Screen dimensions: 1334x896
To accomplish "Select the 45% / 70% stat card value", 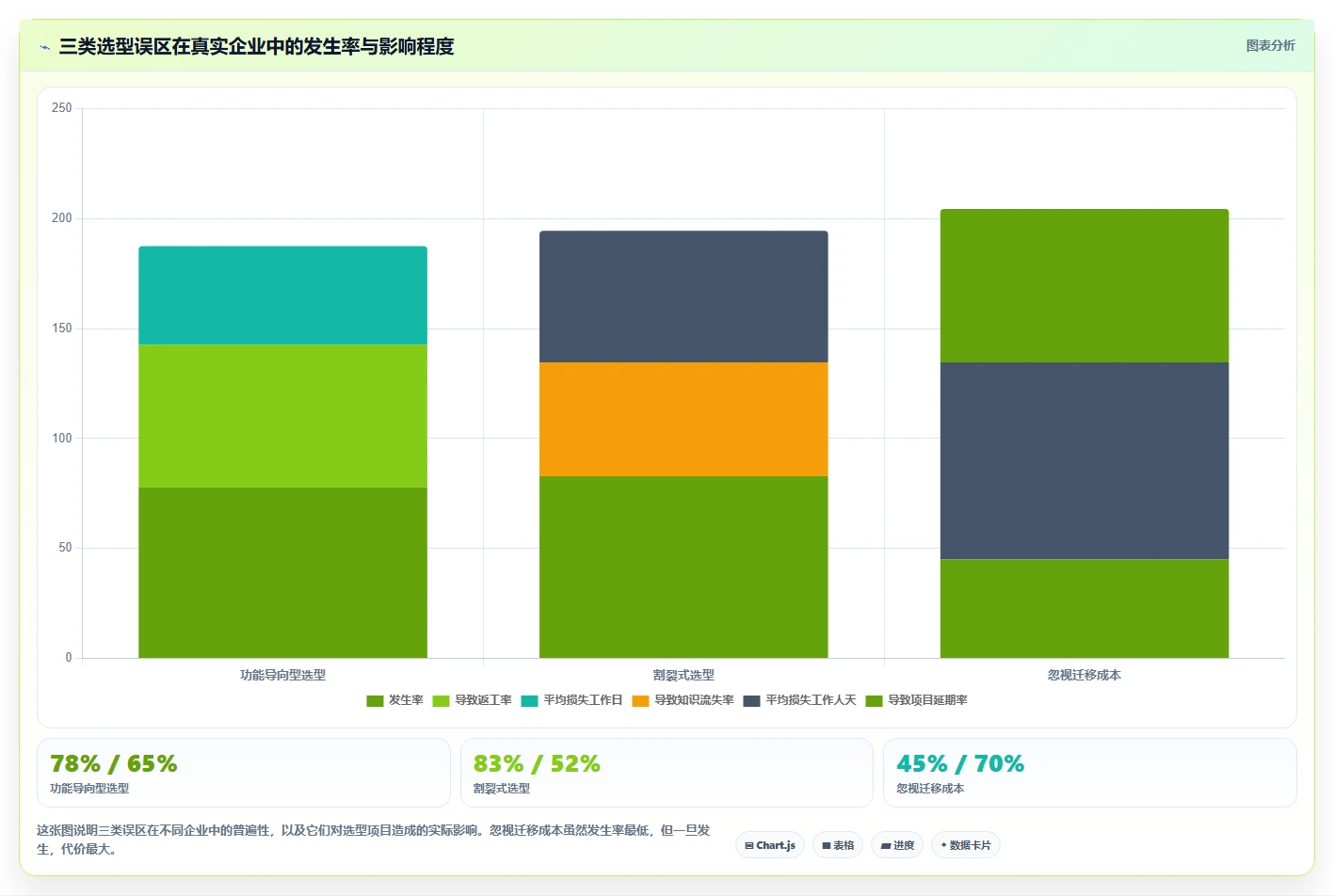I will pos(960,763).
